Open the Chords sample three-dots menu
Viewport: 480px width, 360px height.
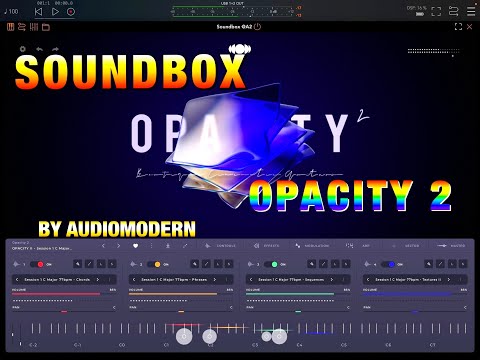110,279
